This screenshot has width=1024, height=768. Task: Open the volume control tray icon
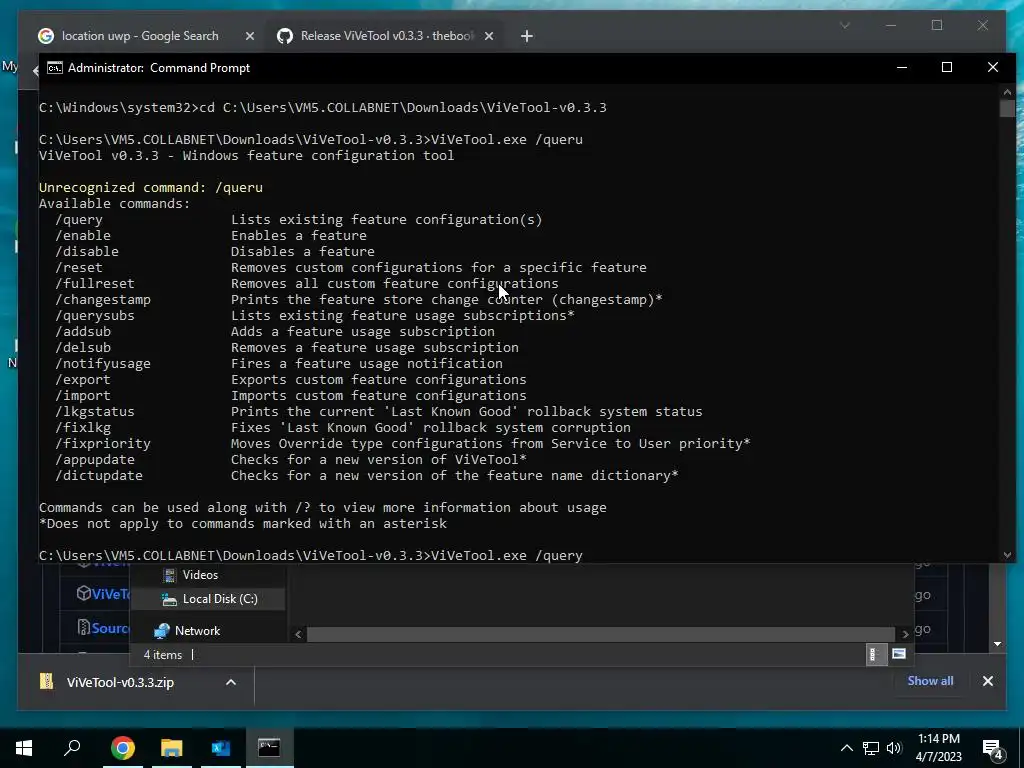coord(893,748)
